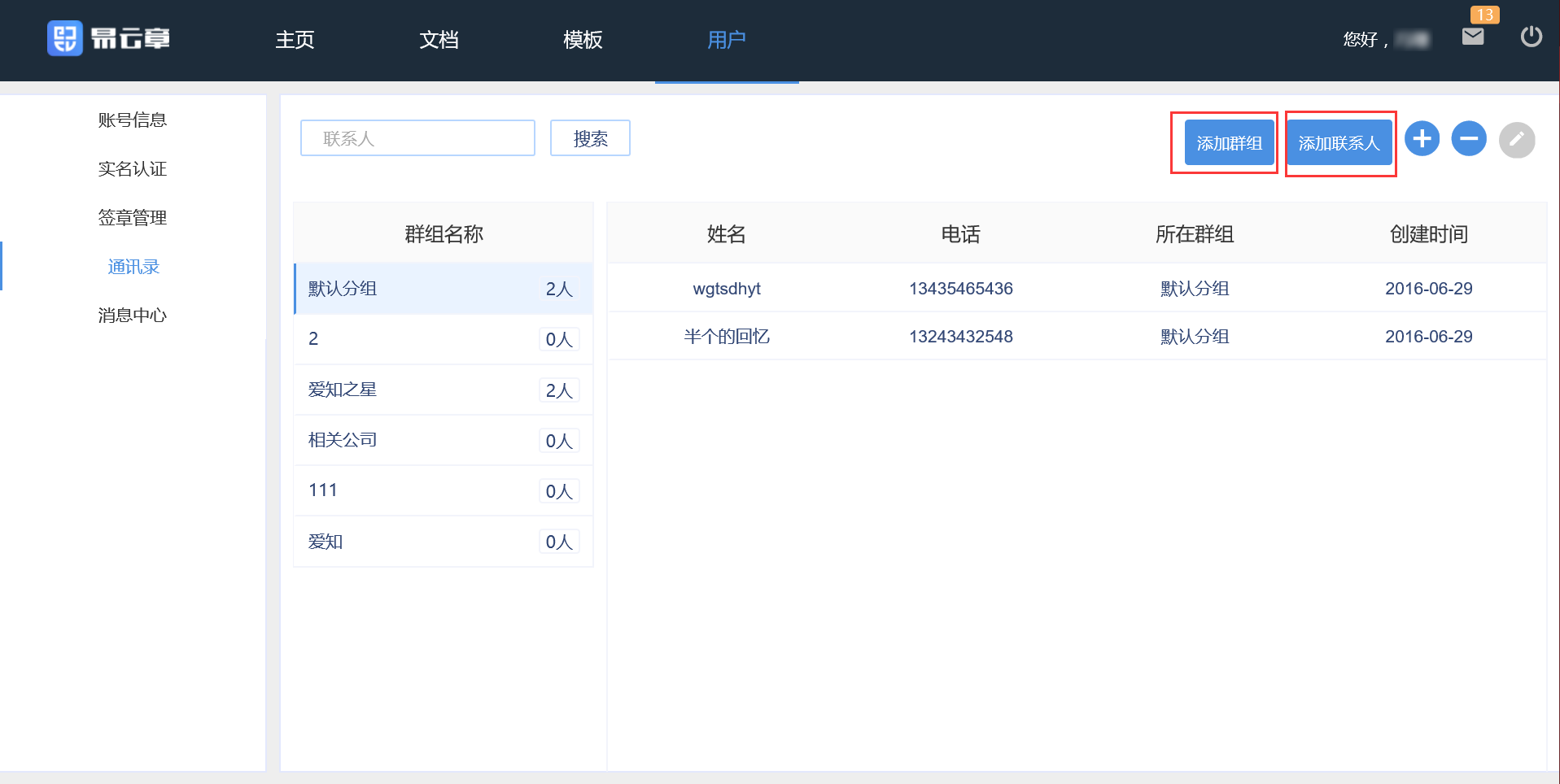
Task: Select the 爱知之星 group
Action: click(443, 390)
